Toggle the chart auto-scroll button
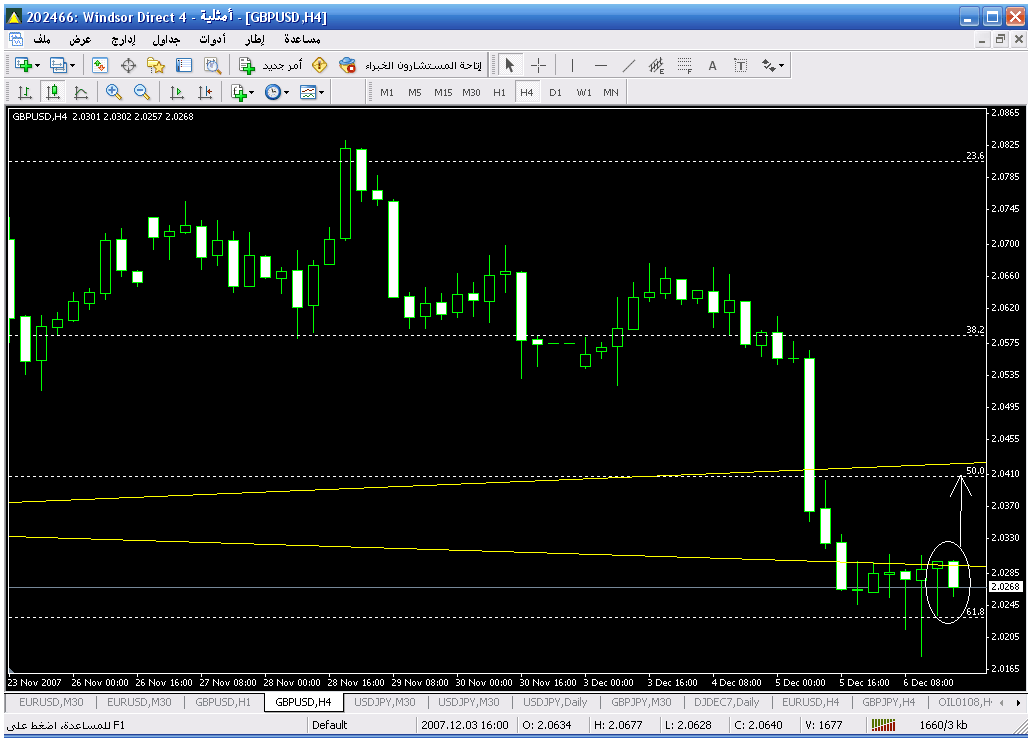The image size is (1032, 738). point(177,92)
